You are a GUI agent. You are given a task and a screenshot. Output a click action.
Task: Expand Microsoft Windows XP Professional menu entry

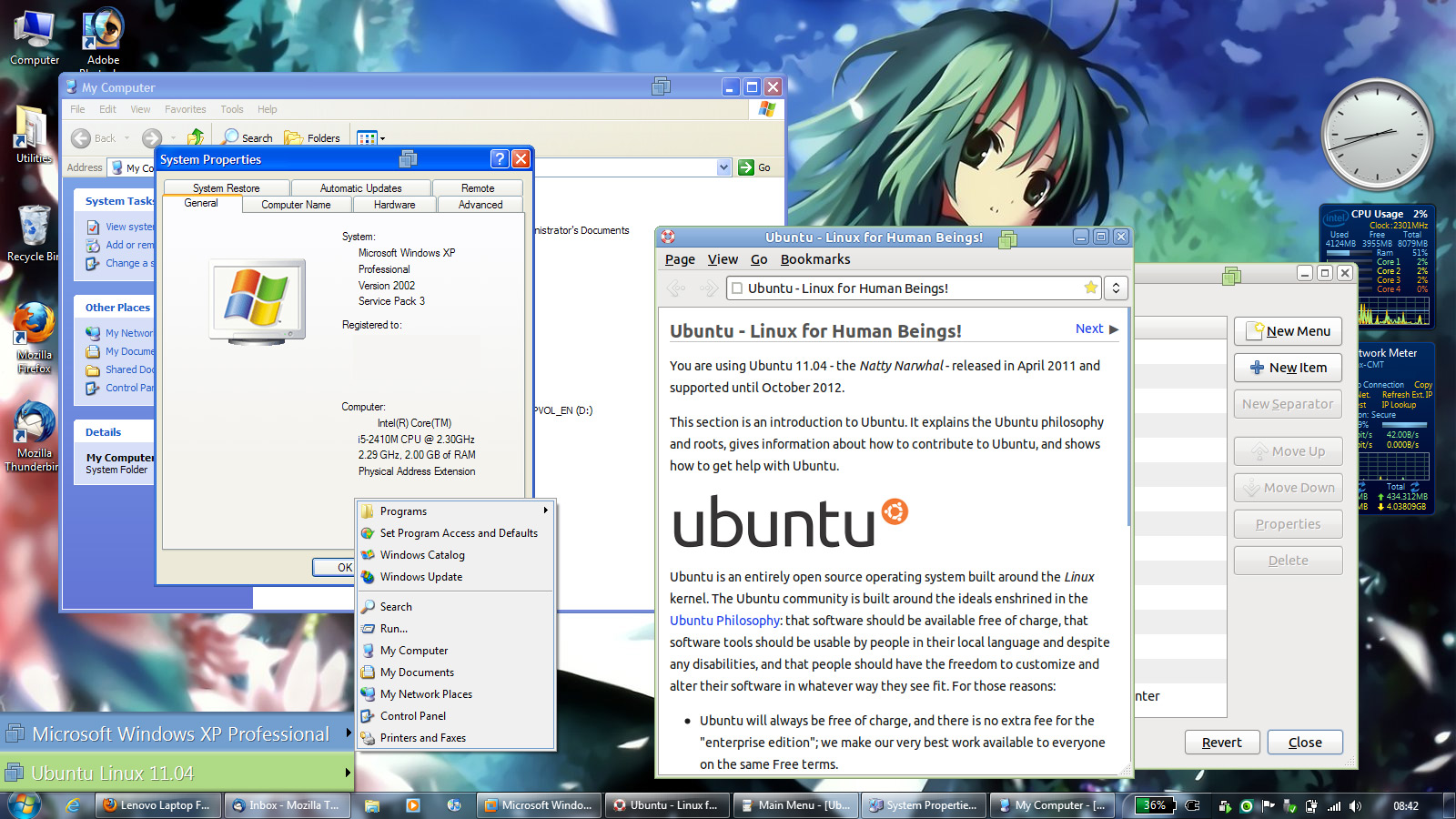coord(177,733)
